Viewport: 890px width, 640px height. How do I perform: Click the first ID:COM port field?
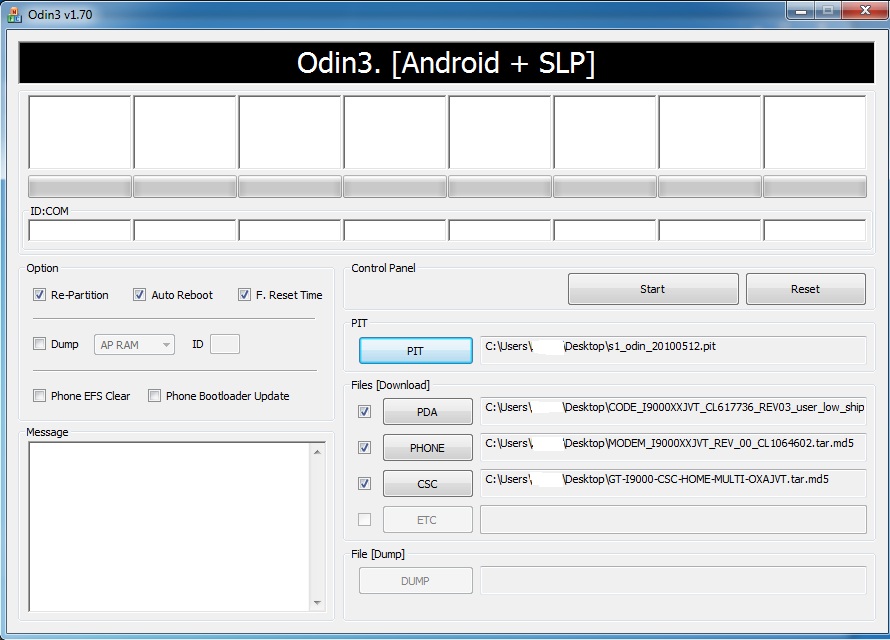tap(79, 230)
